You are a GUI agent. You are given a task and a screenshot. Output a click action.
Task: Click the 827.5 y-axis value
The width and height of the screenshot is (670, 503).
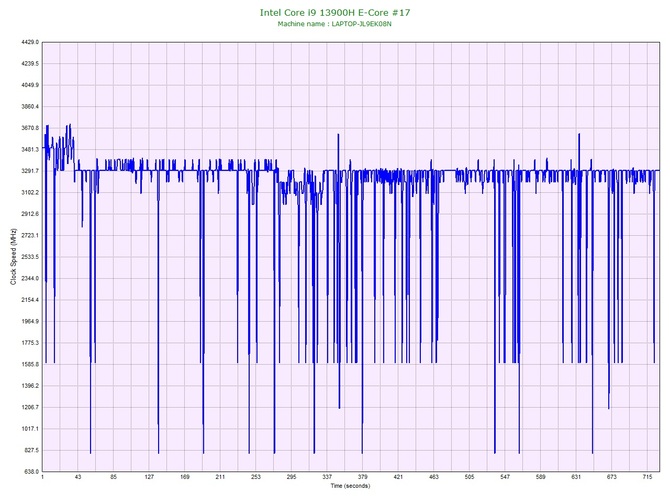[31, 450]
